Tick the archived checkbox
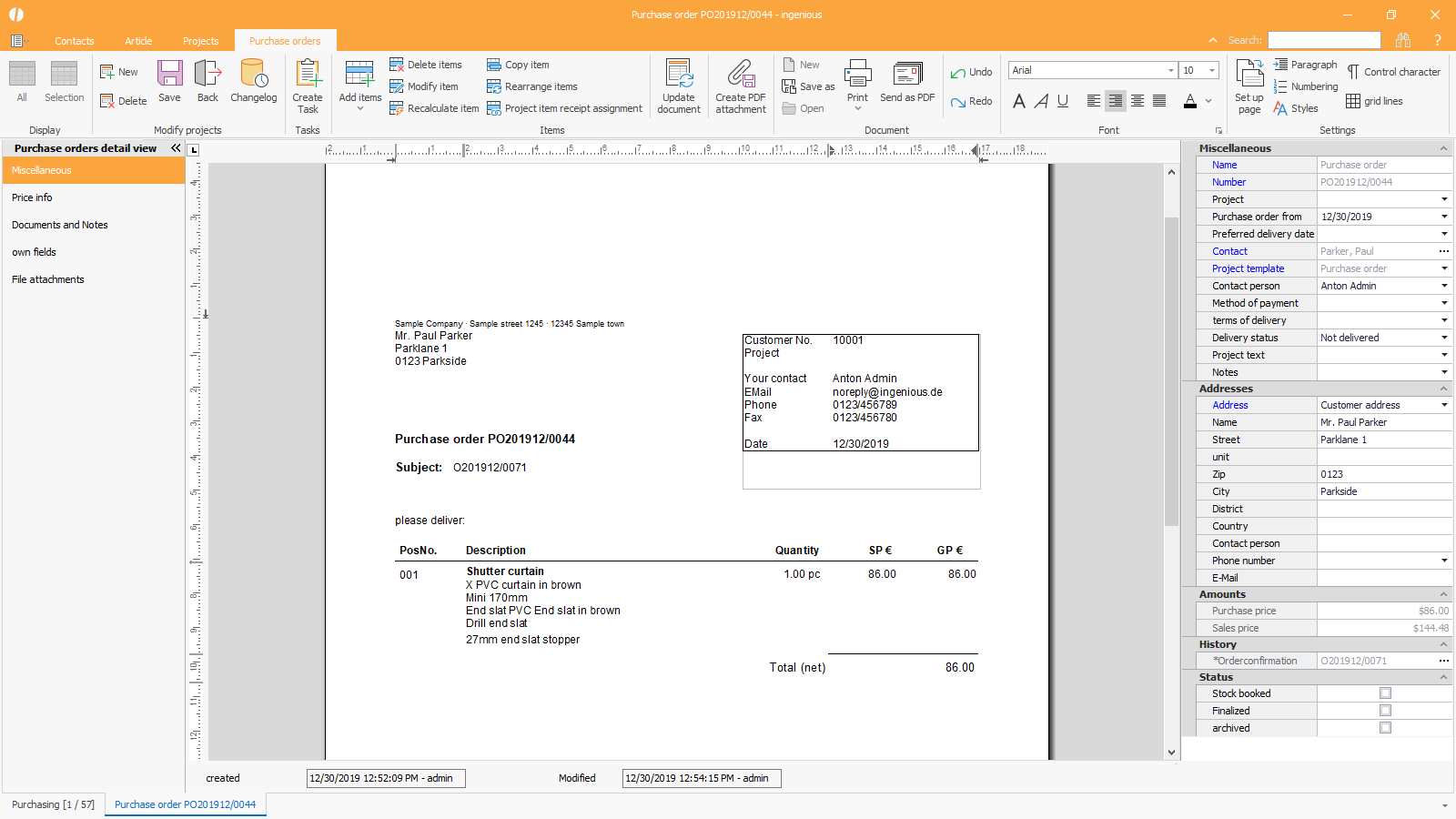 coord(1385,728)
